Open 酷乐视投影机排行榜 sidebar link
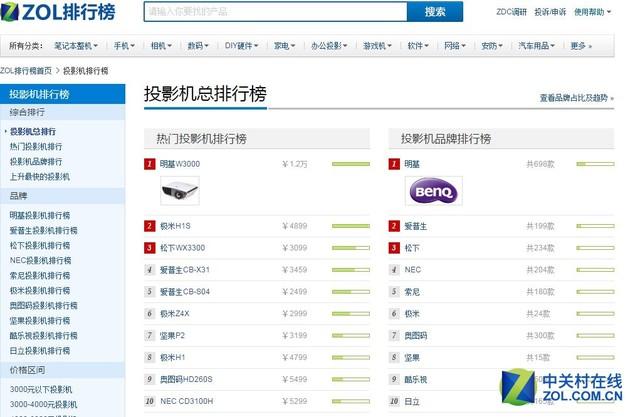This screenshot has width=640, height=417. pyautogui.click(x=43, y=336)
